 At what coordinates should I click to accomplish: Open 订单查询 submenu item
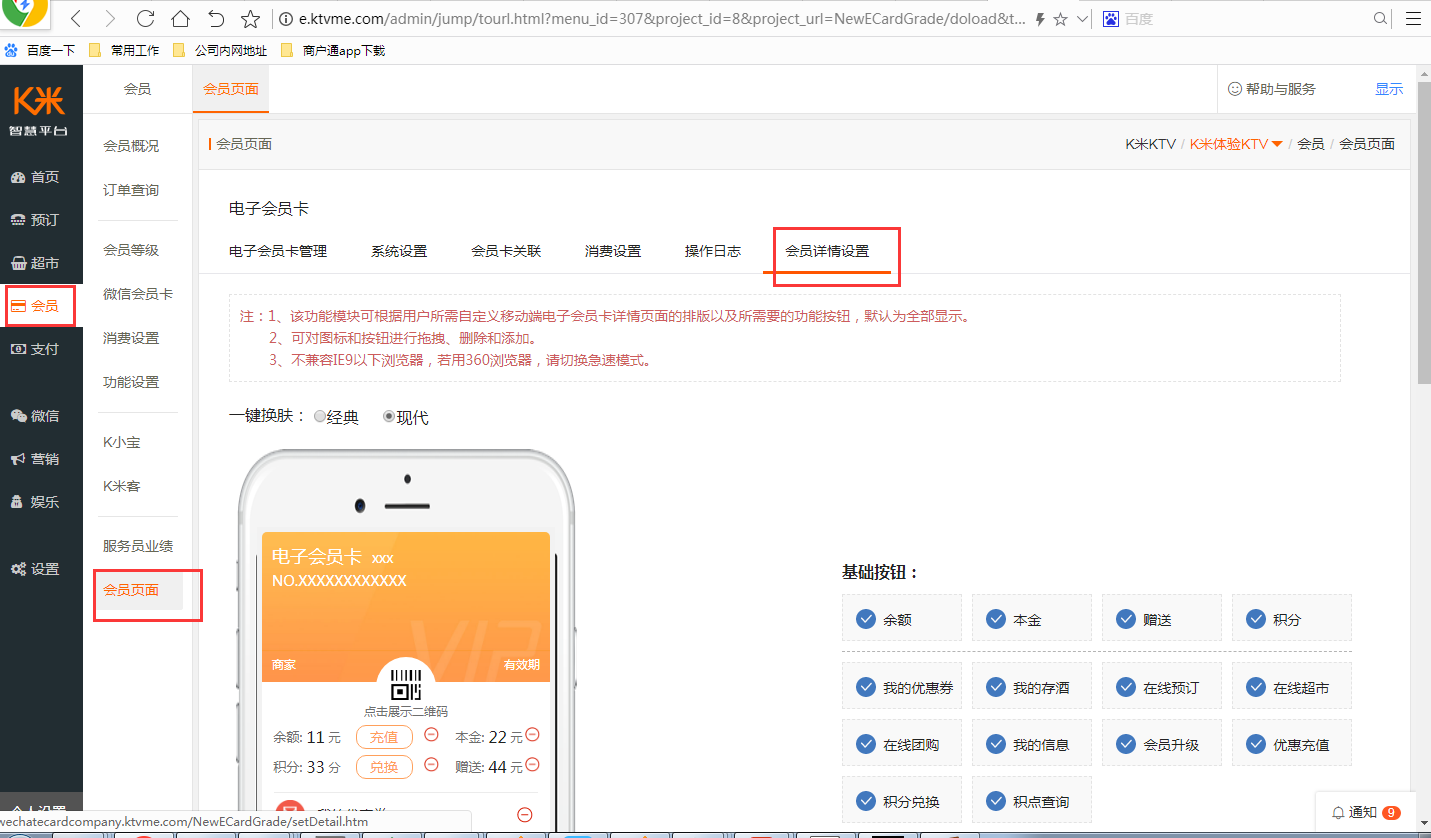[131, 190]
